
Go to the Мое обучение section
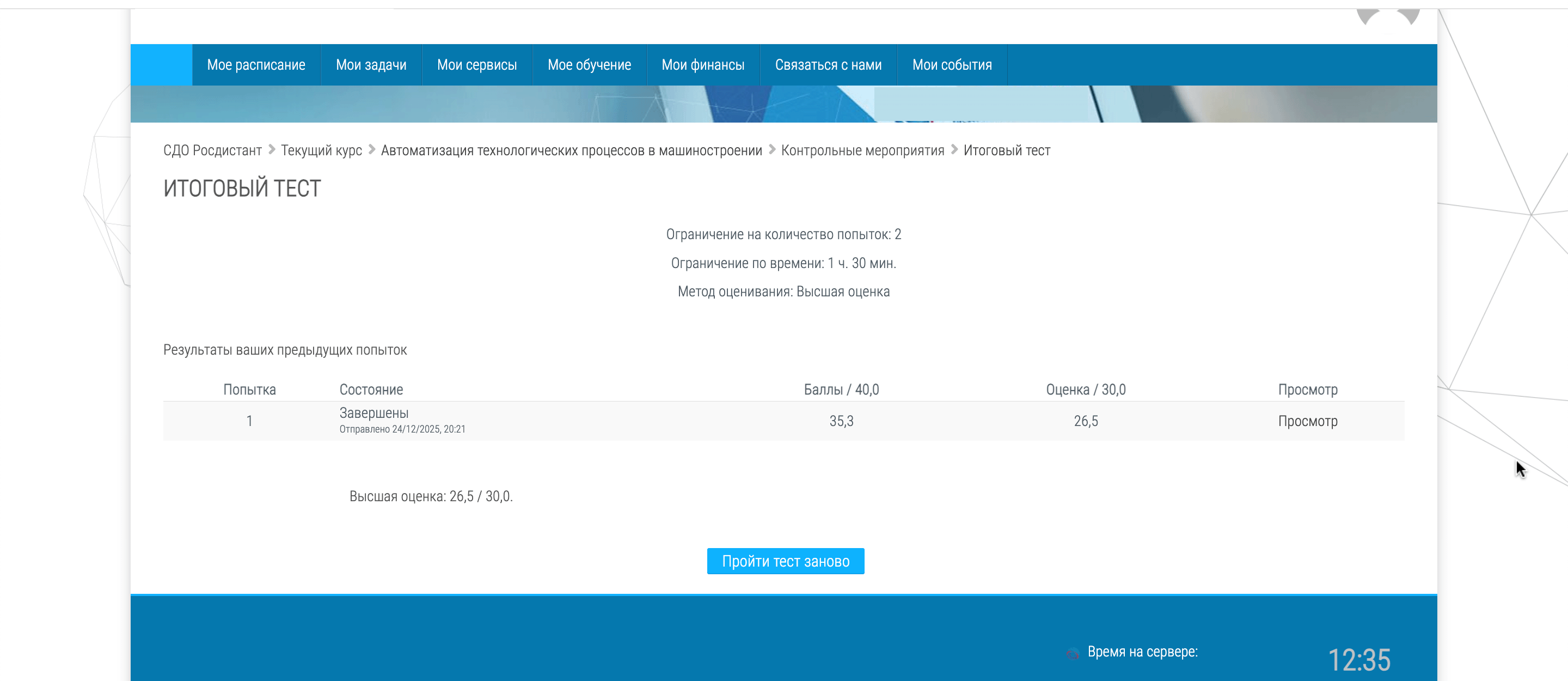click(589, 65)
